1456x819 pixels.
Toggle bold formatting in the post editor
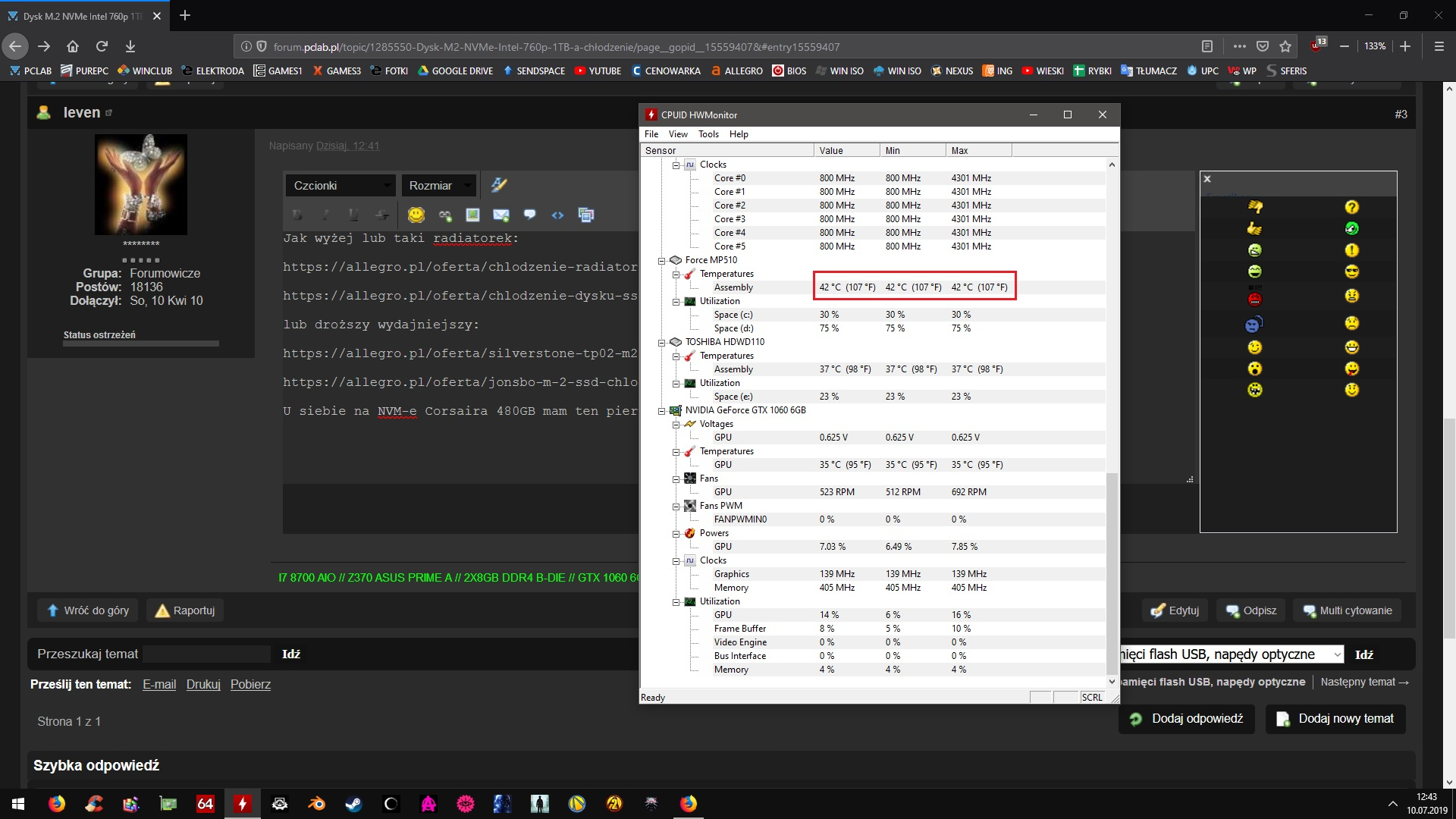297,215
